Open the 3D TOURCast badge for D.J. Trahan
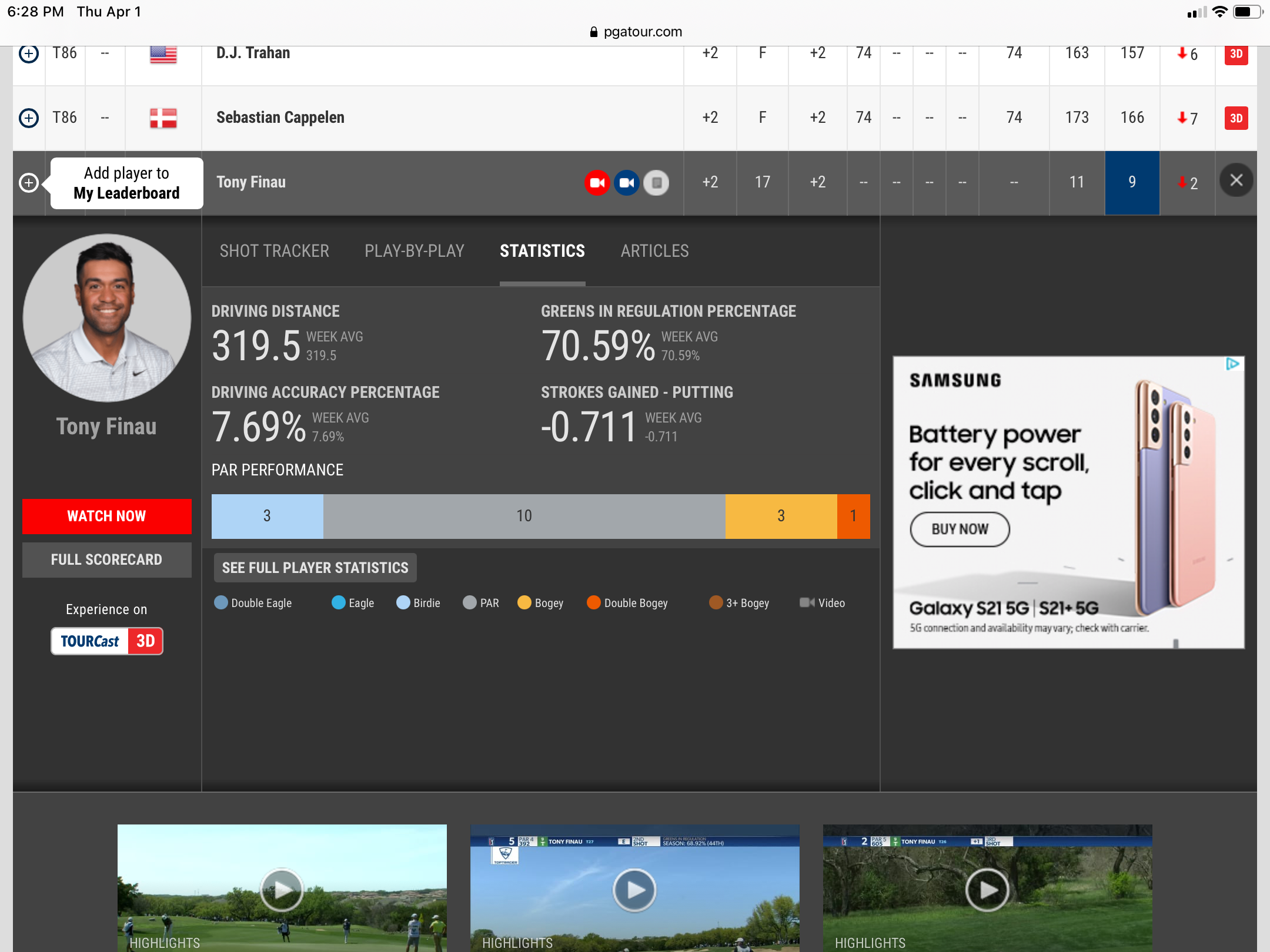 [1236, 54]
